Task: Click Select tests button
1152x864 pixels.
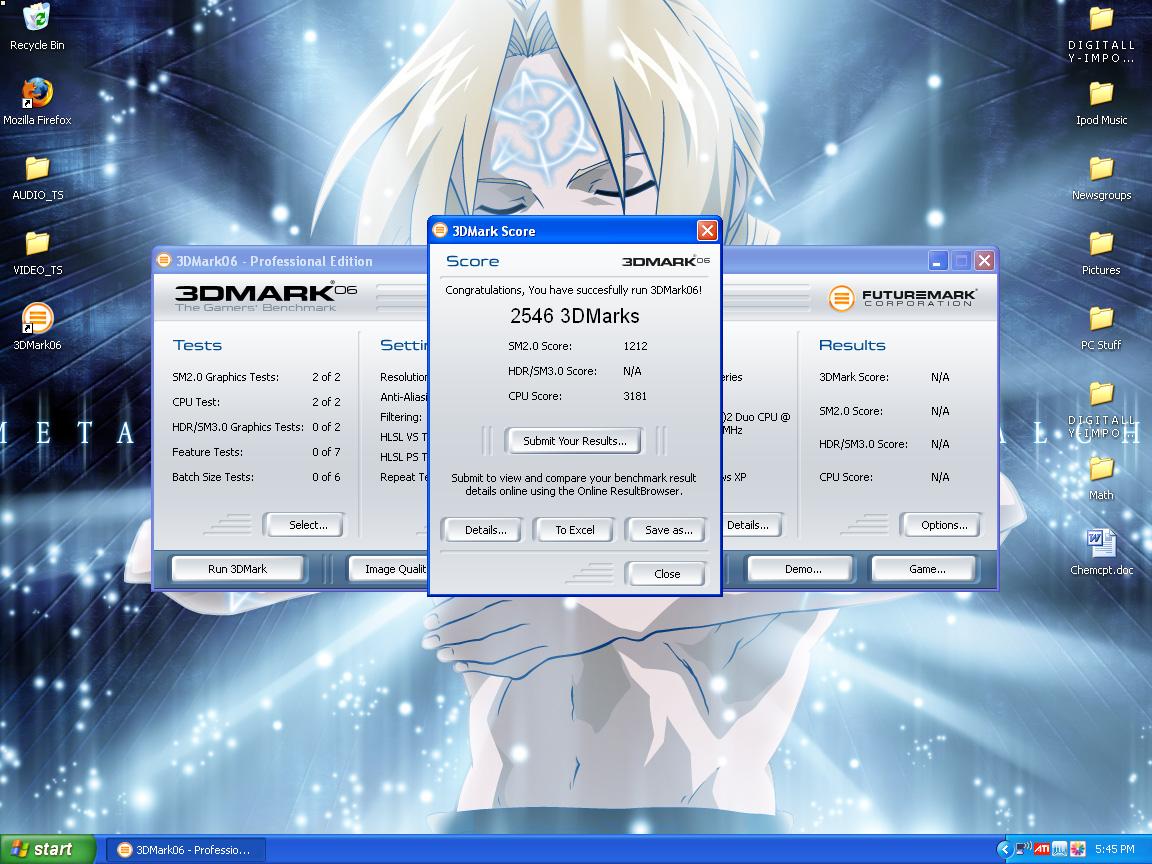Action: [x=305, y=525]
